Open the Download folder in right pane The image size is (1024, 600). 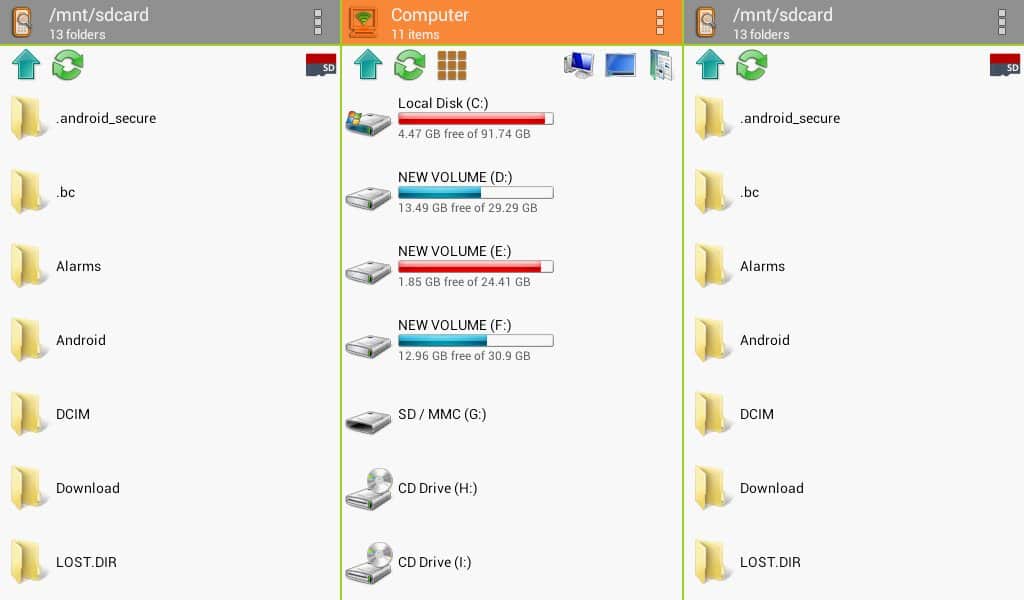(771, 488)
